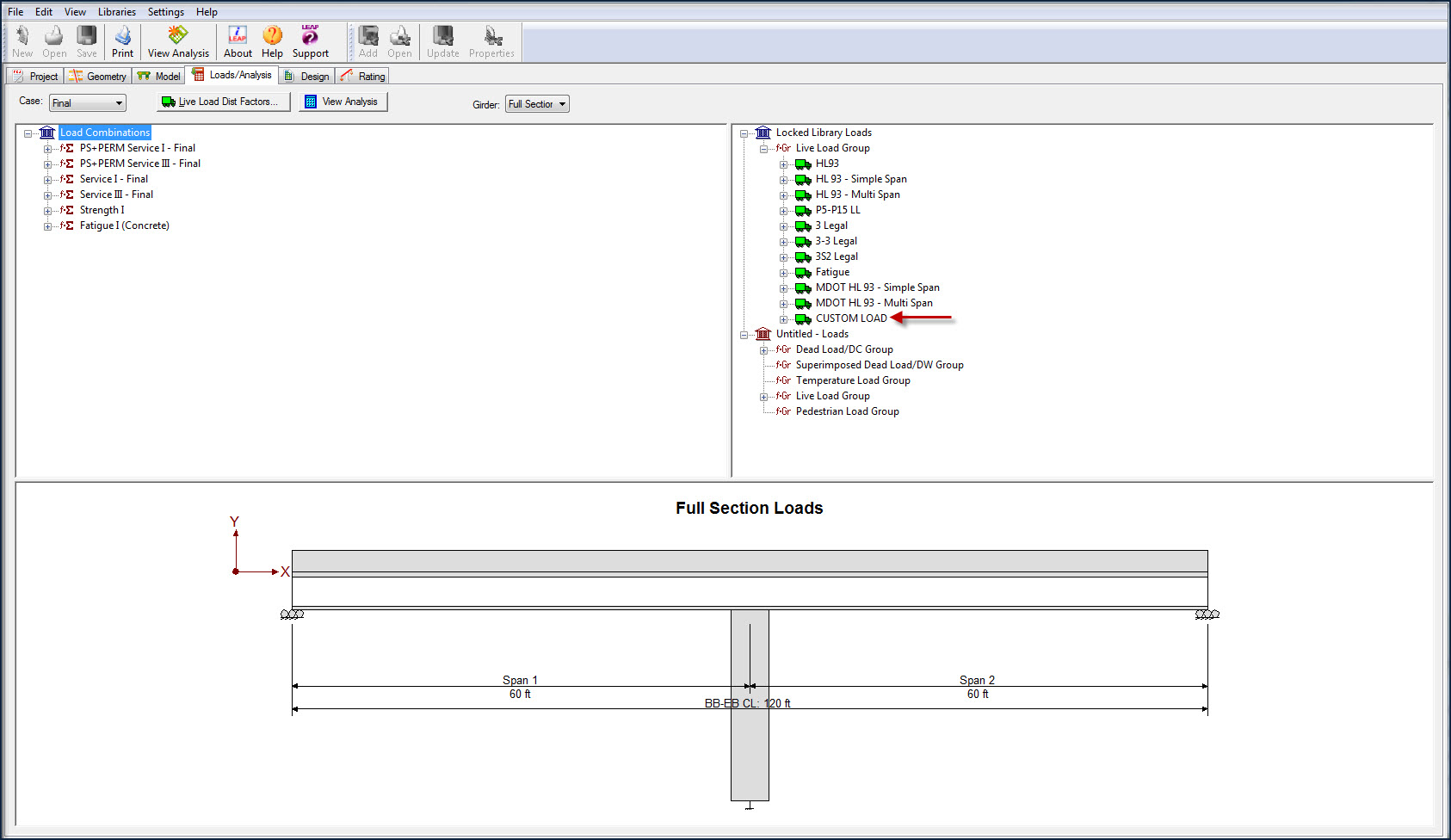
Task: Click the Live Load Dist Factors button
Action: pyautogui.click(x=223, y=102)
